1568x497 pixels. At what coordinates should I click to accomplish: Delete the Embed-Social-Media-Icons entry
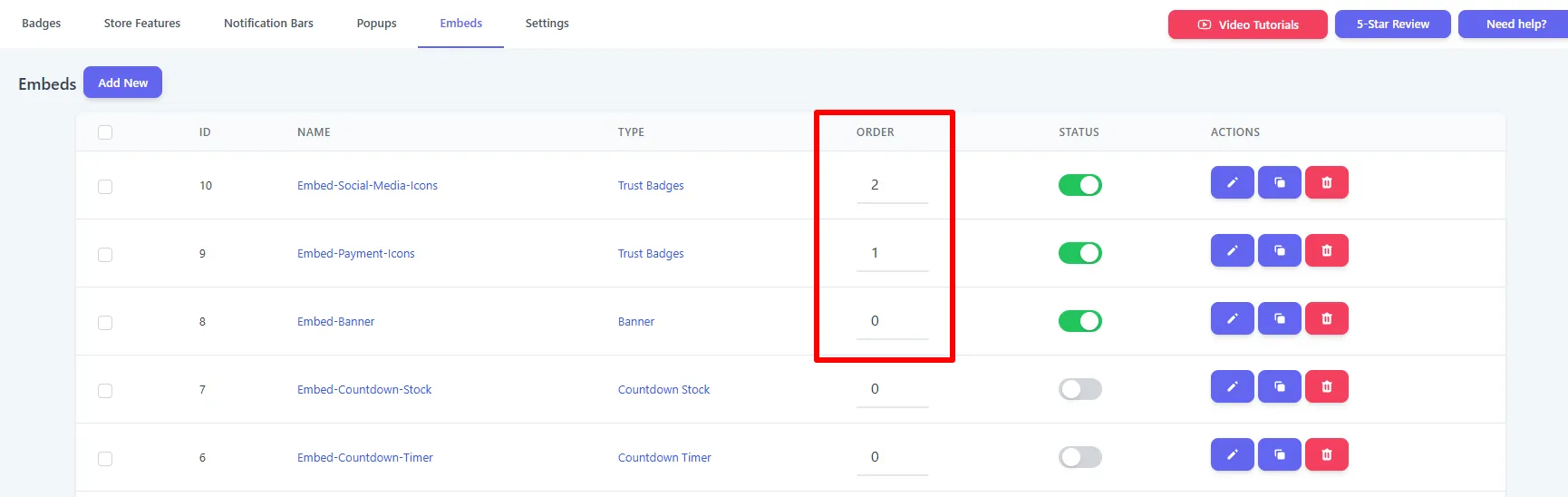pyautogui.click(x=1327, y=182)
